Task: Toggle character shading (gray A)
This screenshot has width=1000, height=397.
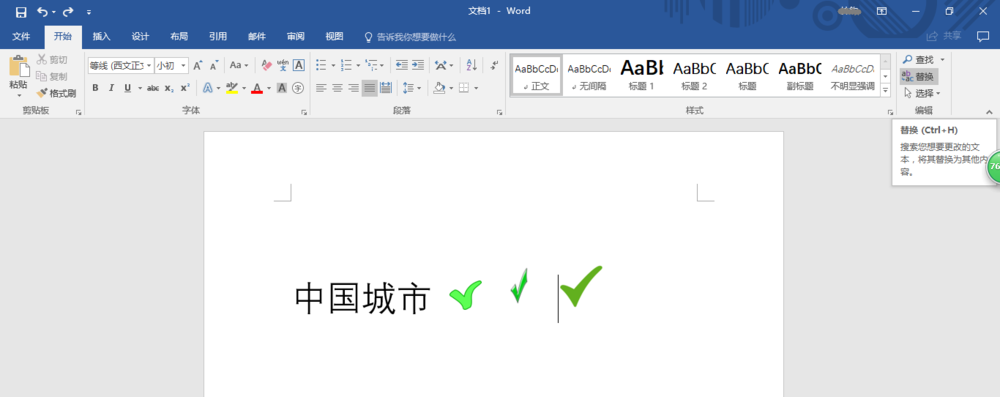Action: [282, 88]
